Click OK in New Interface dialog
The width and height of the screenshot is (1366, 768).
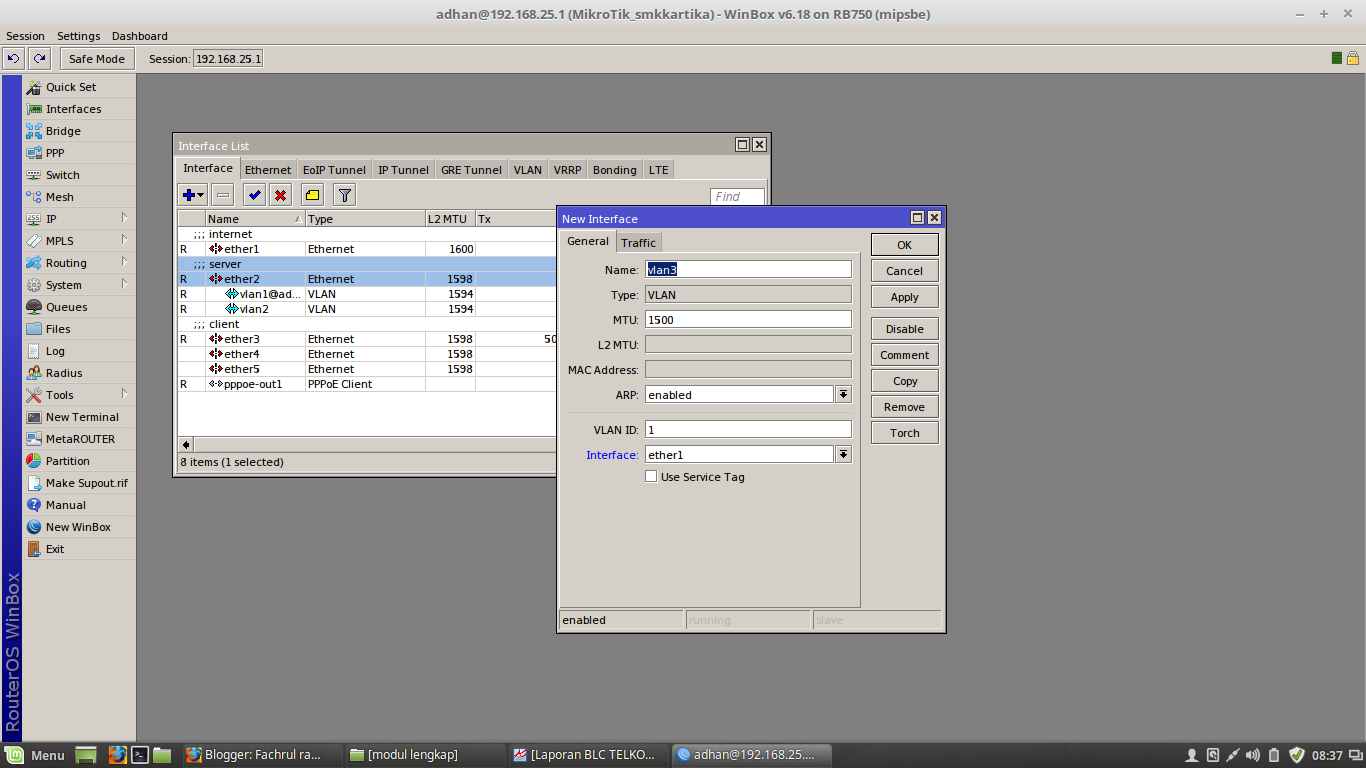pyautogui.click(x=904, y=245)
